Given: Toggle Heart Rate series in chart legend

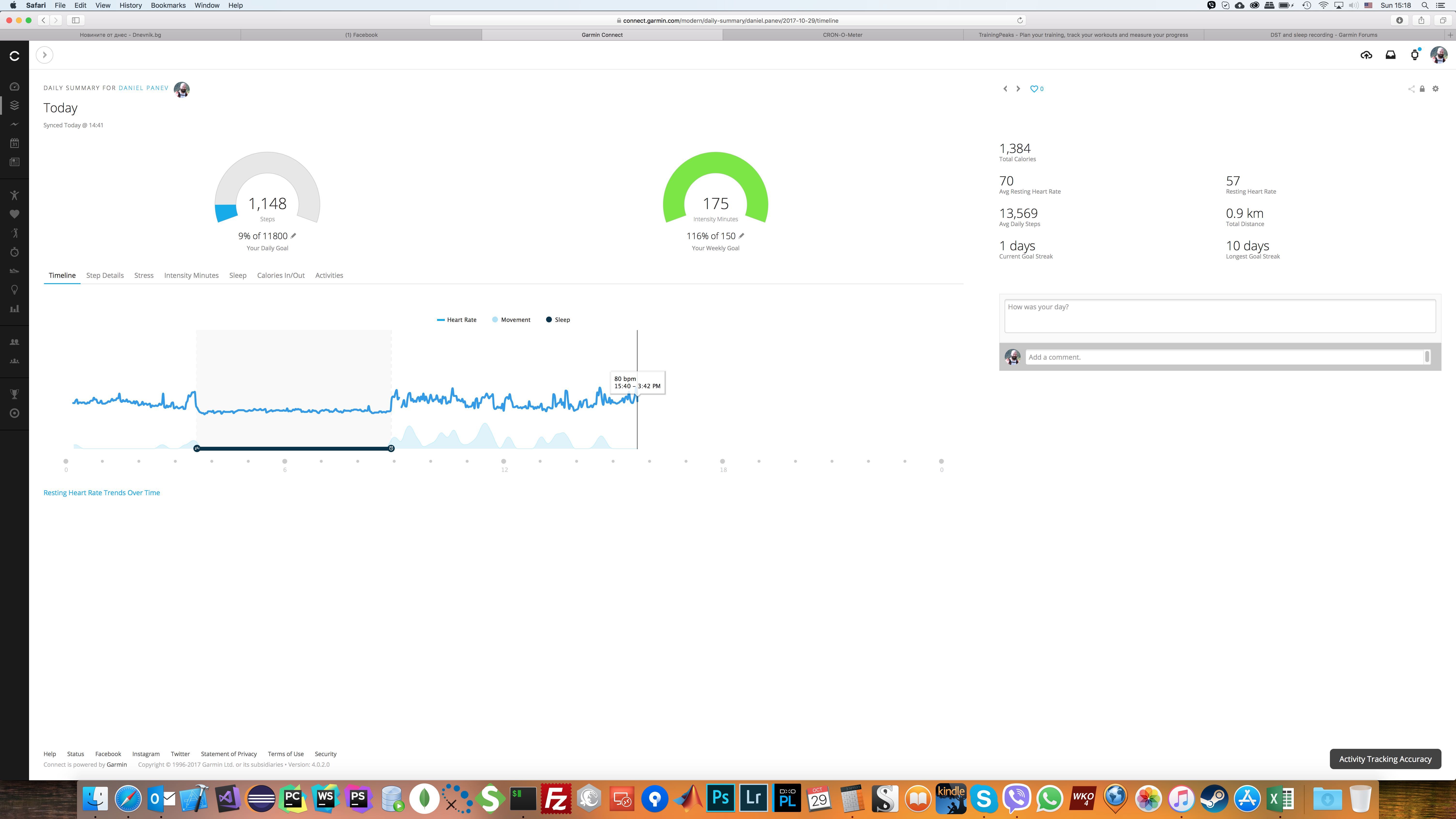Looking at the screenshot, I should tap(457, 320).
